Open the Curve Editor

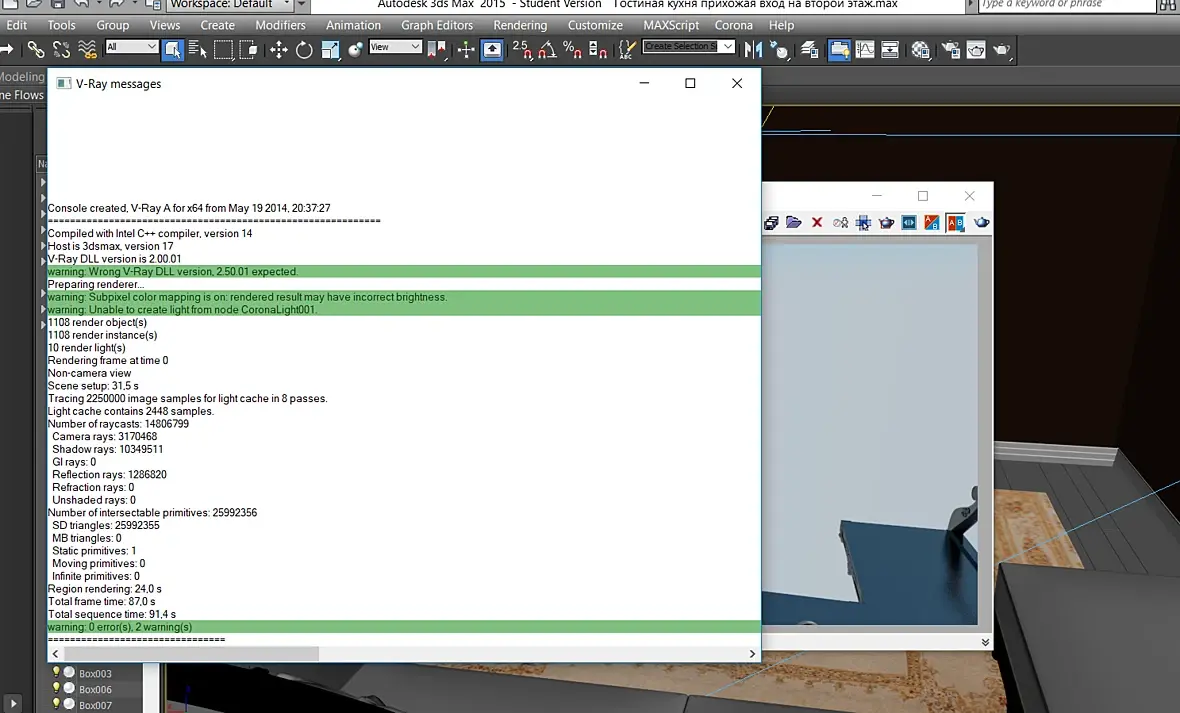click(x=865, y=50)
